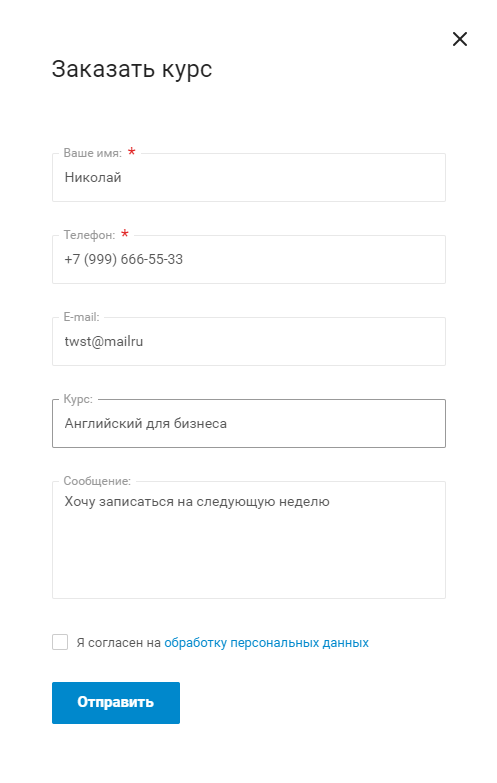The width and height of the screenshot is (497, 783).
Task: Tick the personal data consent checkbox
Action: [60, 642]
